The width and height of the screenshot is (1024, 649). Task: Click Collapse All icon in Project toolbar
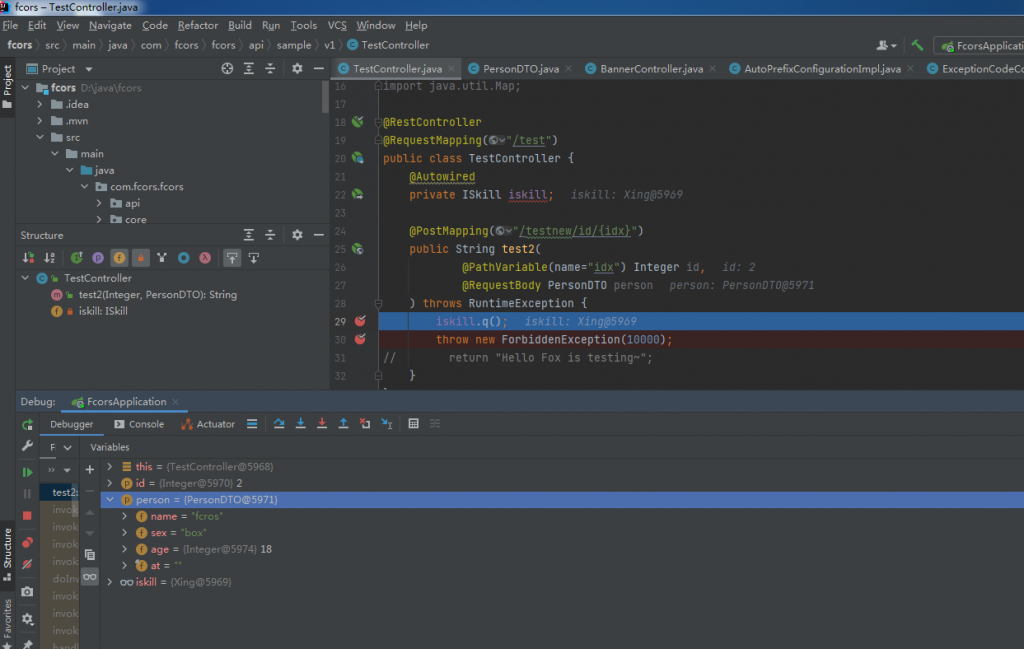(x=270, y=69)
